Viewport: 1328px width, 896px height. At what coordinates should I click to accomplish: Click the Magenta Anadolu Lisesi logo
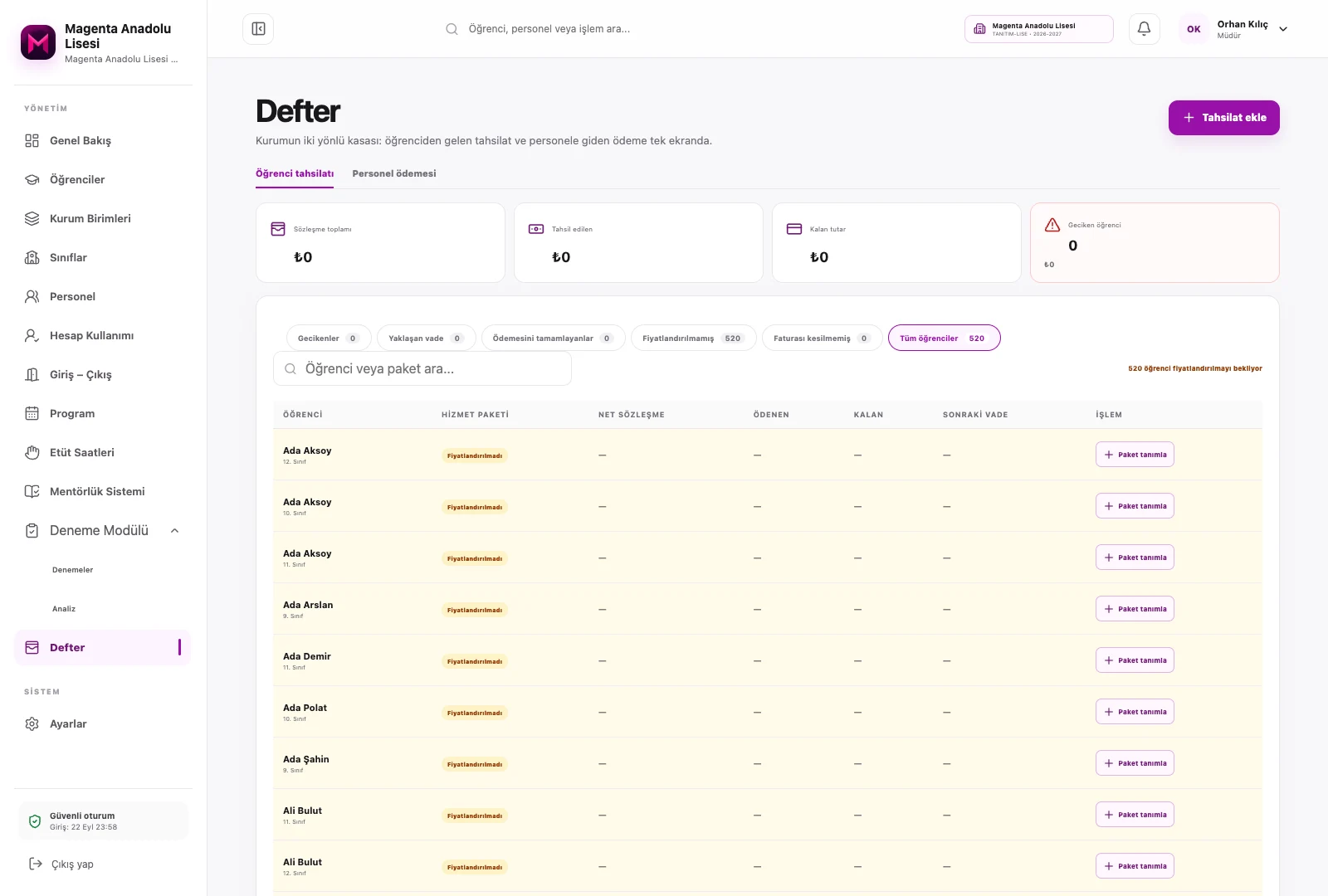[38, 42]
